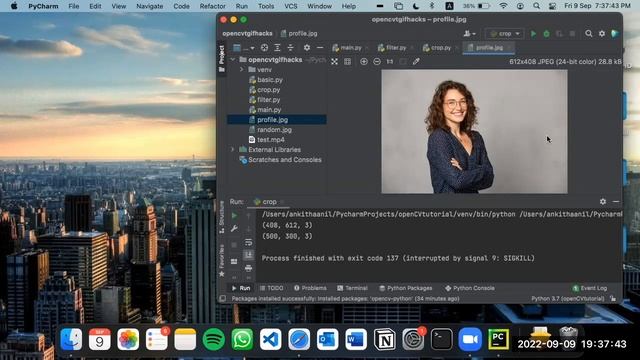Viewport: 640px width, 360px height.
Task: Zoom out of the image
Action: [377, 62]
